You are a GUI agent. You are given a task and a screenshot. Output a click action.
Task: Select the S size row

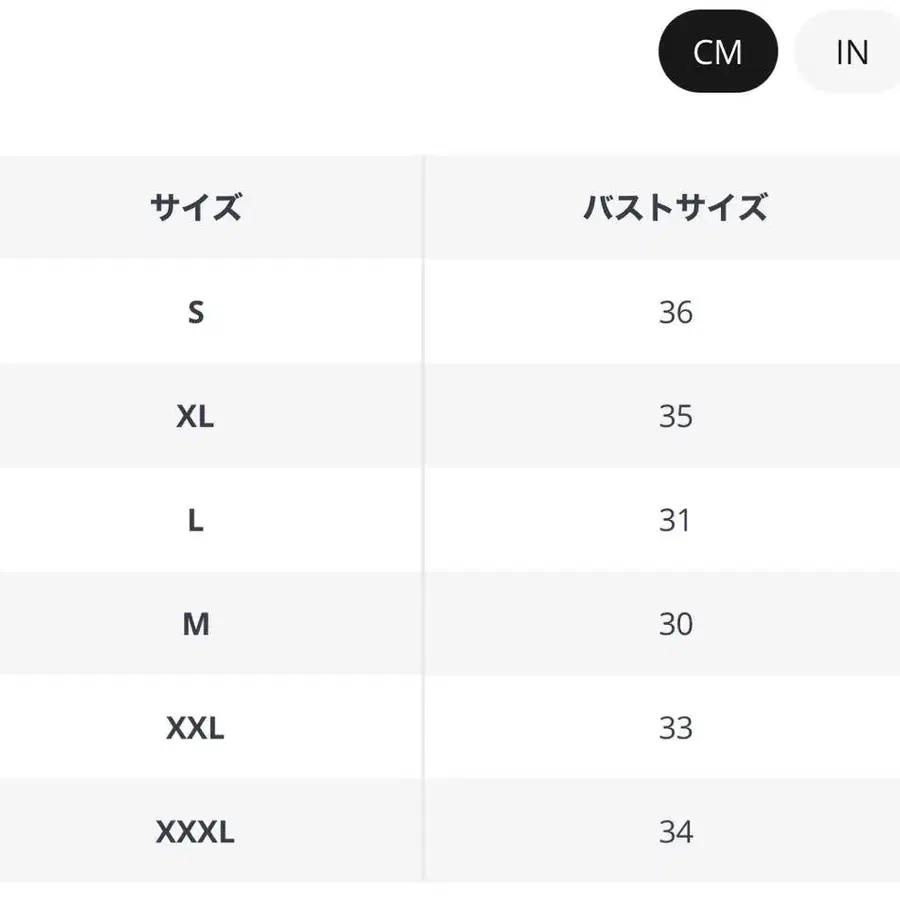(x=197, y=312)
